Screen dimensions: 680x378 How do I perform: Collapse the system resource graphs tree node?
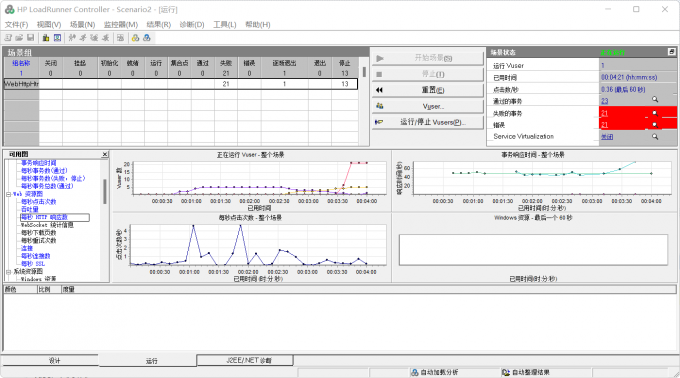tap(8, 271)
